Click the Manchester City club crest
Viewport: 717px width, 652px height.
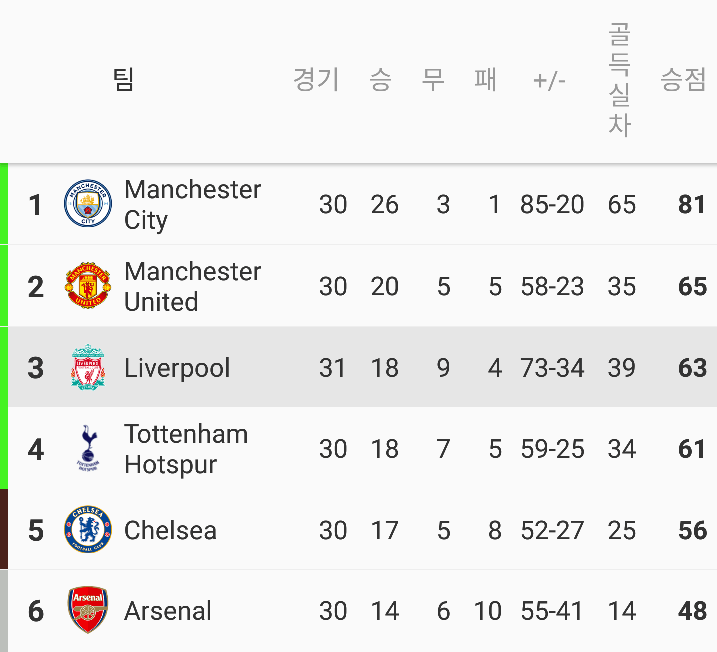coord(88,205)
